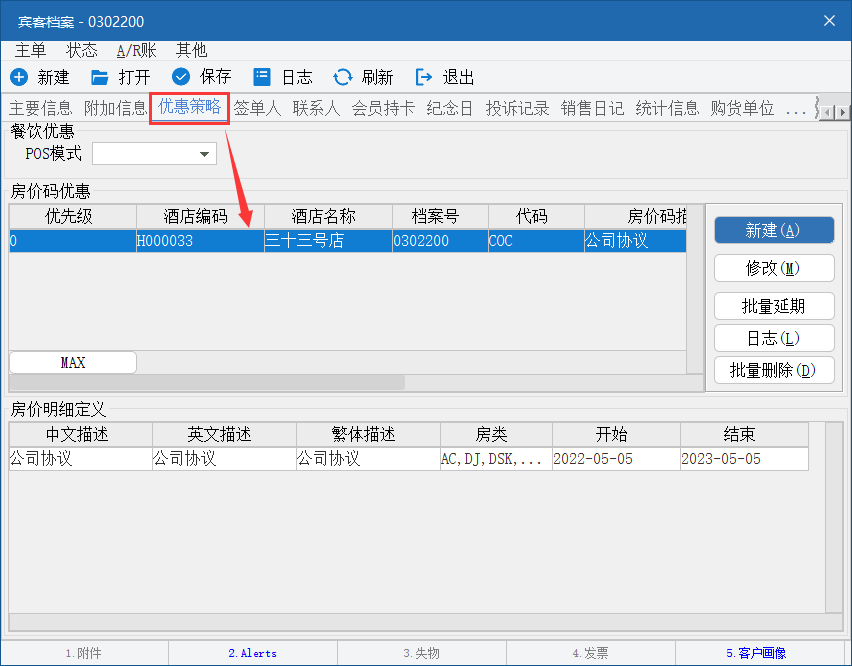Click the 档案号 column header
The height and width of the screenshot is (666, 852).
pos(440,217)
